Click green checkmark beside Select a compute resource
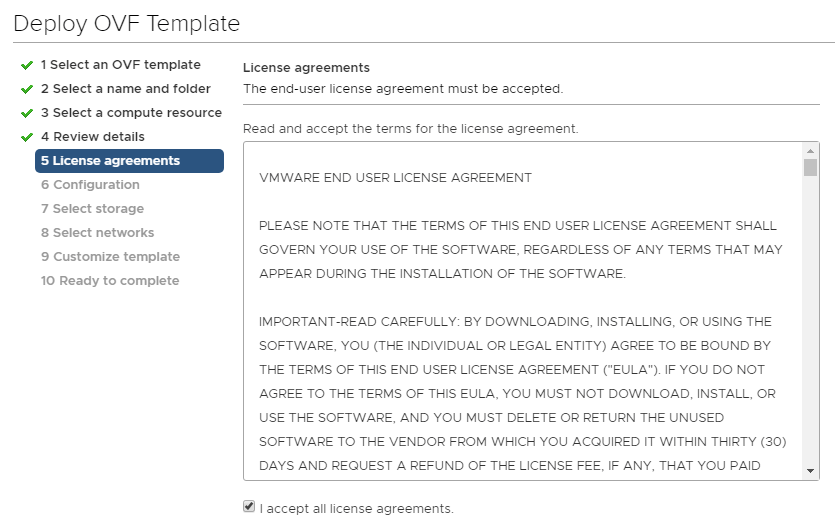Viewport: 840px width, 522px height. [x=27, y=113]
